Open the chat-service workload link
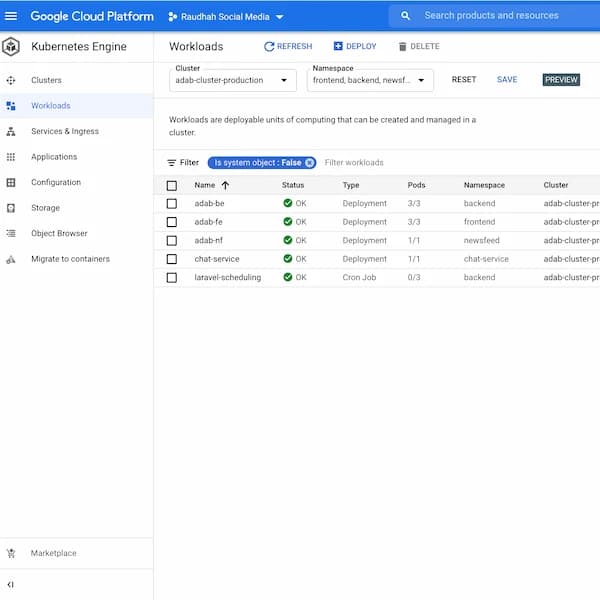Image resolution: width=600 pixels, height=600 pixels. [217, 259]
